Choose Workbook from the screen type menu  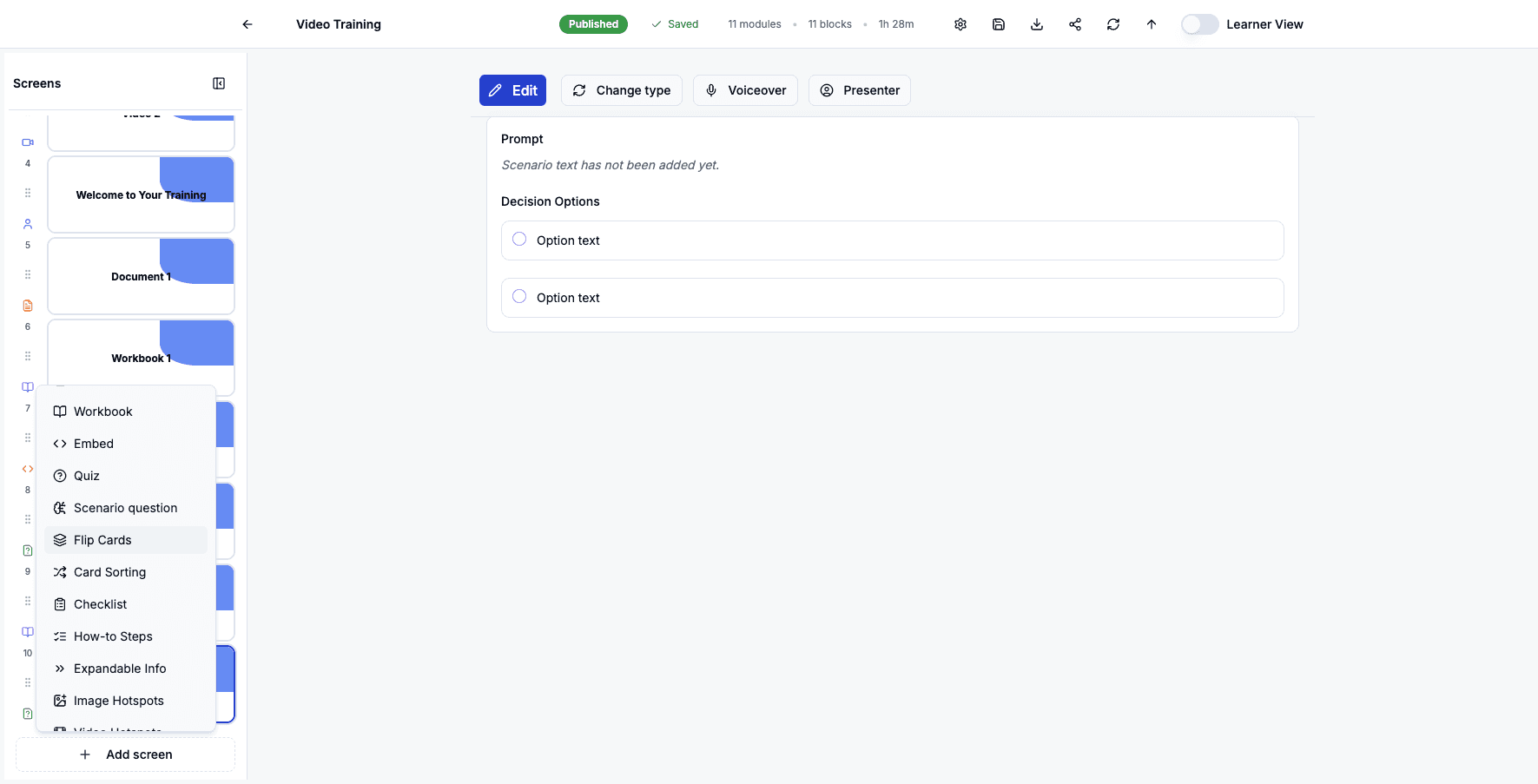[x=126, y=412]
